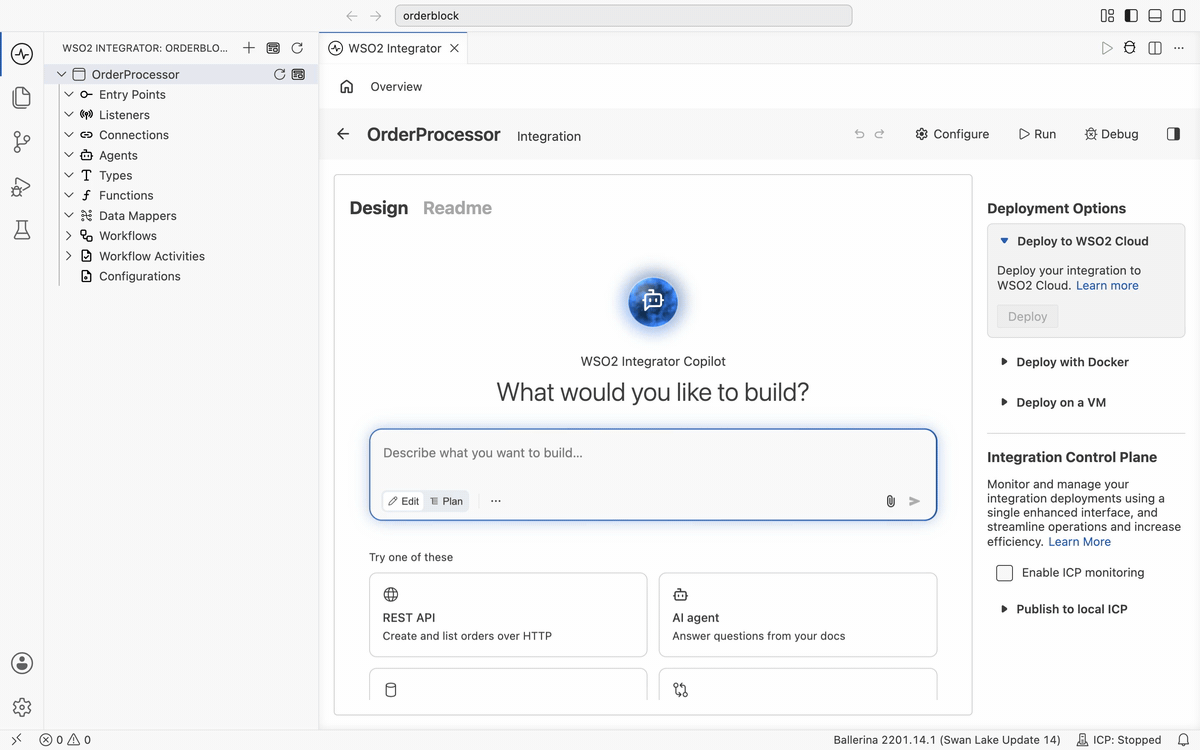Click the Debug button
Image resolution: width=1200 pixels, height=750 pixels.
pos(1111,134)
